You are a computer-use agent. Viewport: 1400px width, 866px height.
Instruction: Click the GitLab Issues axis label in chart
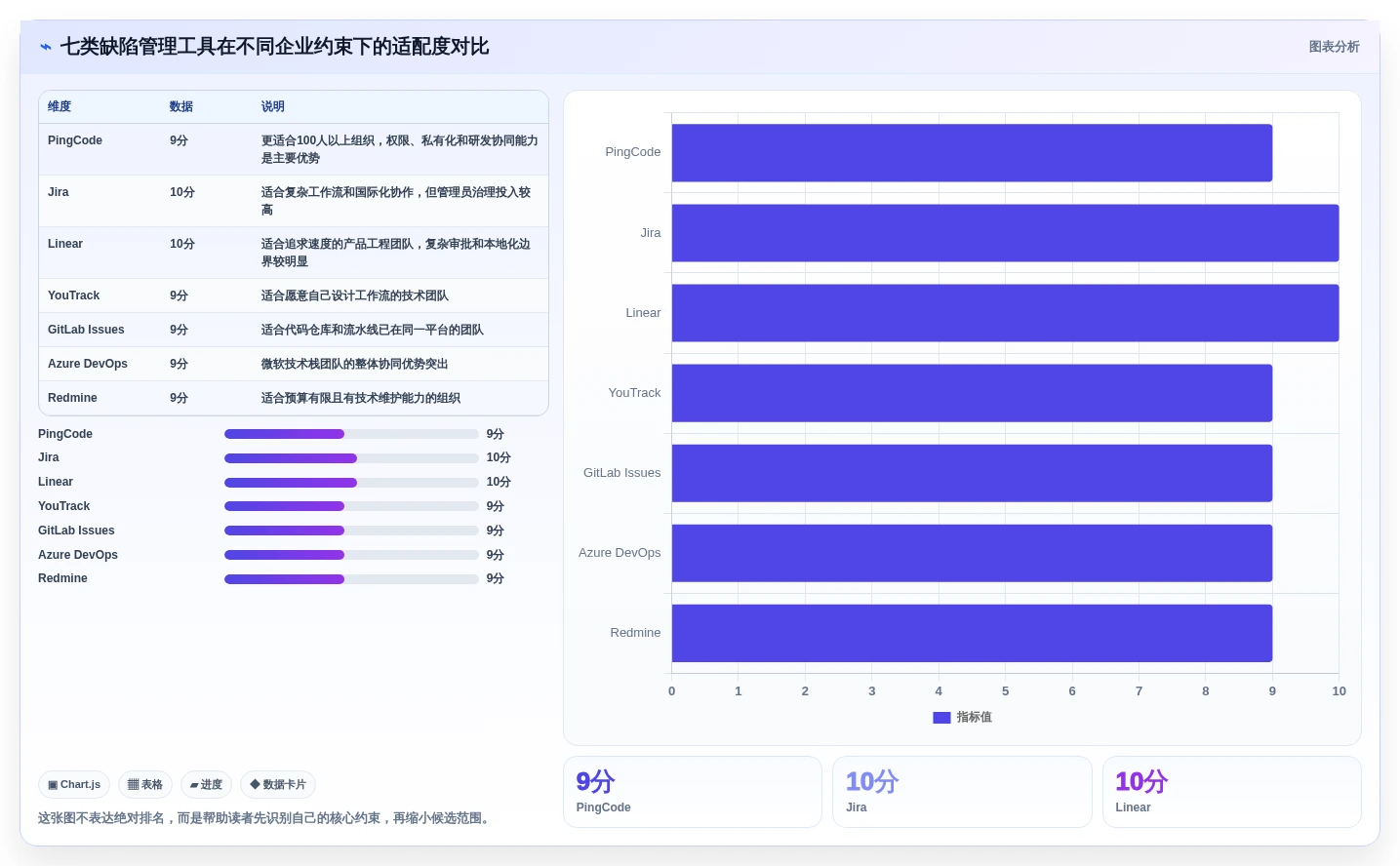tap(621, 473)
